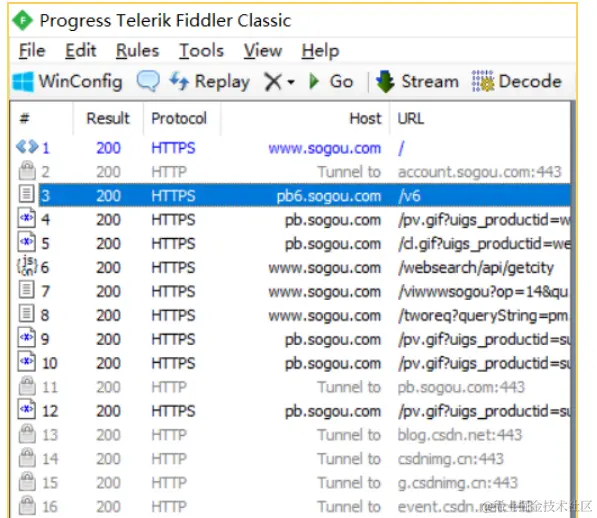This screenshot has width=597, height=518.
Task: Select session number 10
Action: [x=49, y=363]
